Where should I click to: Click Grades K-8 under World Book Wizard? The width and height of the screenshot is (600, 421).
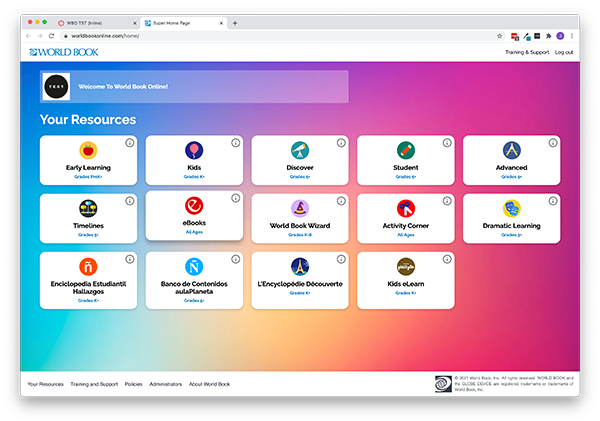point(300,235)
